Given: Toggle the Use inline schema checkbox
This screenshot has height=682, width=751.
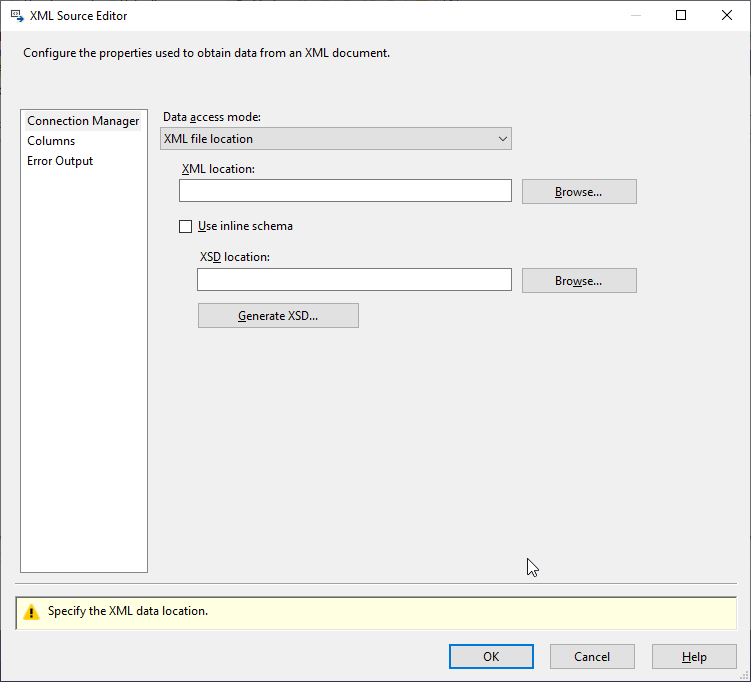Looking at the screenshot, I should tap(185, 226).
